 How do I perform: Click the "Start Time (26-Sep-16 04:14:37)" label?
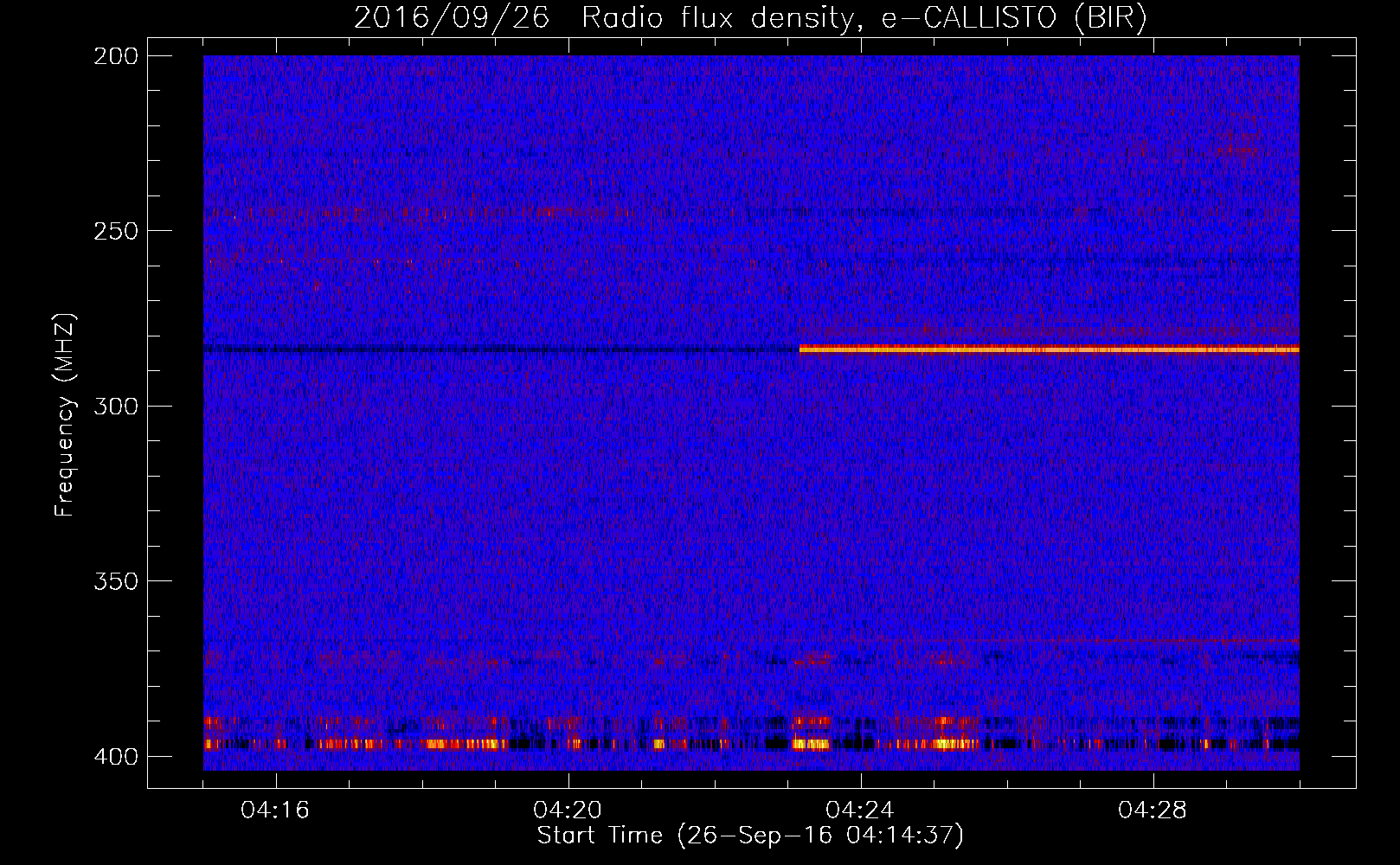750,836
